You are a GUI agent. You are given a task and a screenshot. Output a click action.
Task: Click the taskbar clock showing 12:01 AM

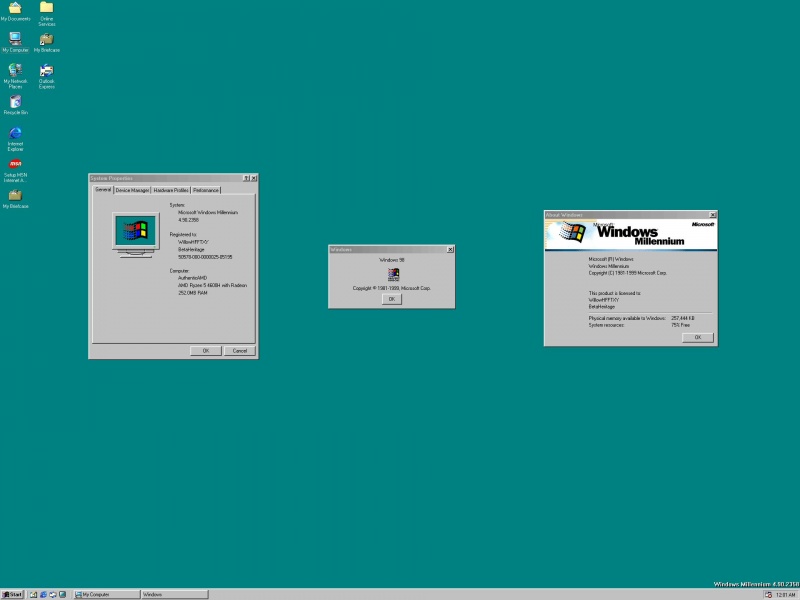coord(785,595)
